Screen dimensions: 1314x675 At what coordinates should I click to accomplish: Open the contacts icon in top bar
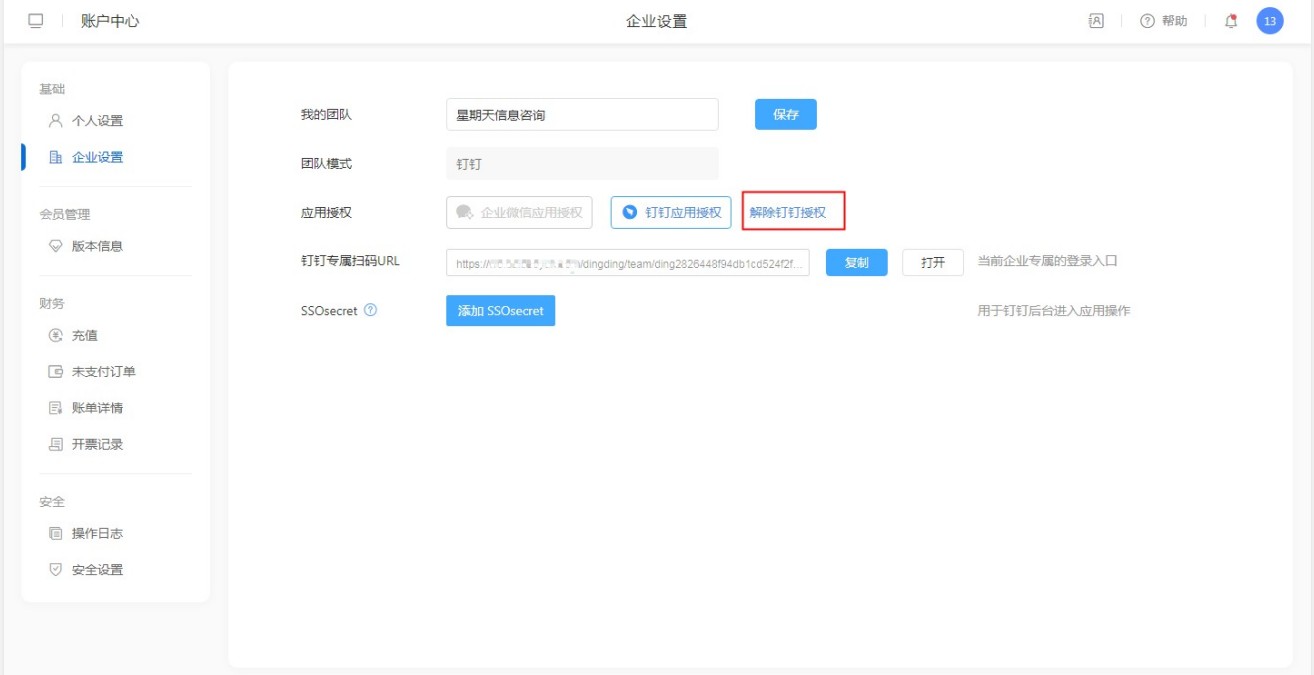tap(1096, 21)
